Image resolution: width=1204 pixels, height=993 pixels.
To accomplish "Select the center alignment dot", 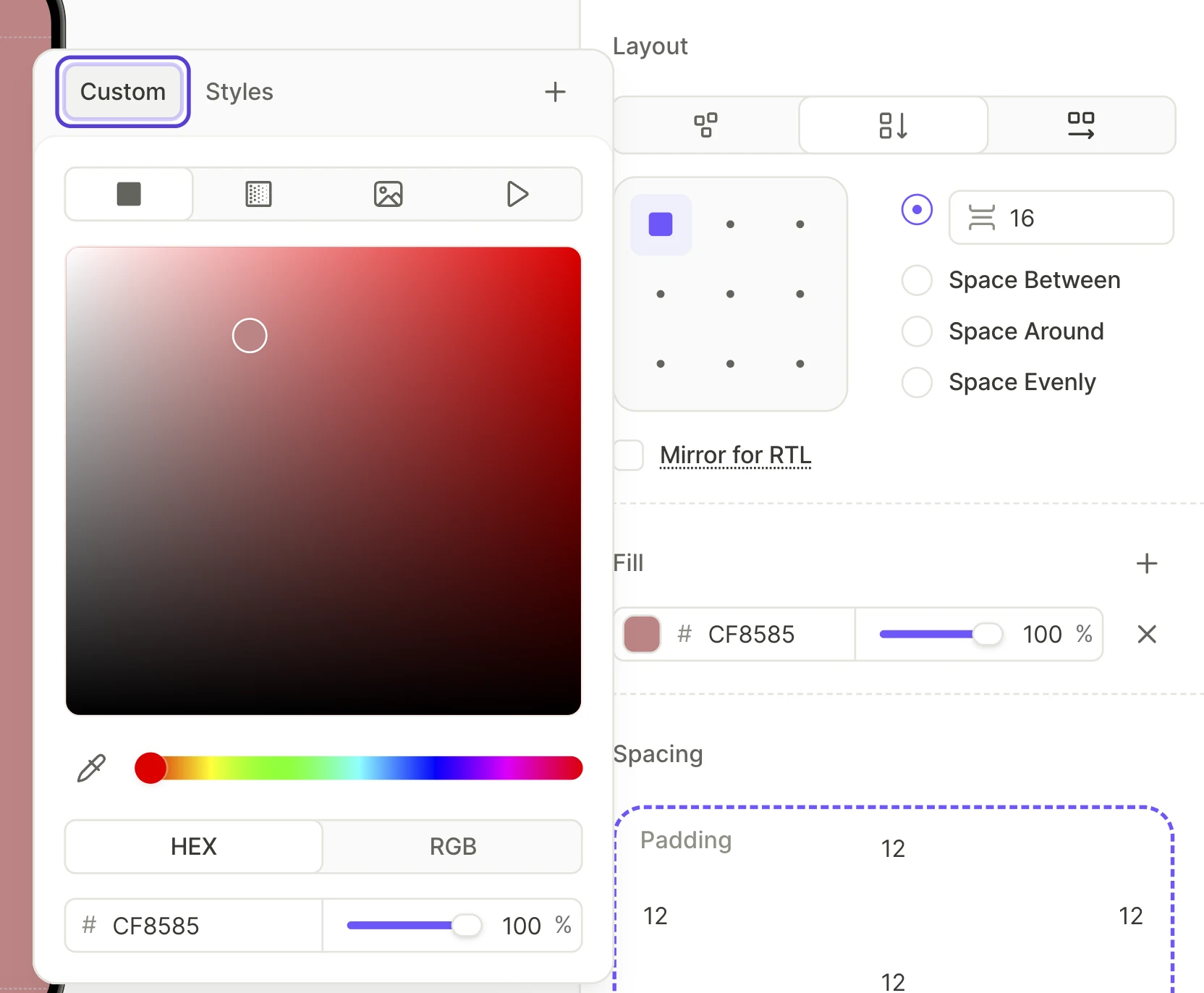I will (730, 294).
